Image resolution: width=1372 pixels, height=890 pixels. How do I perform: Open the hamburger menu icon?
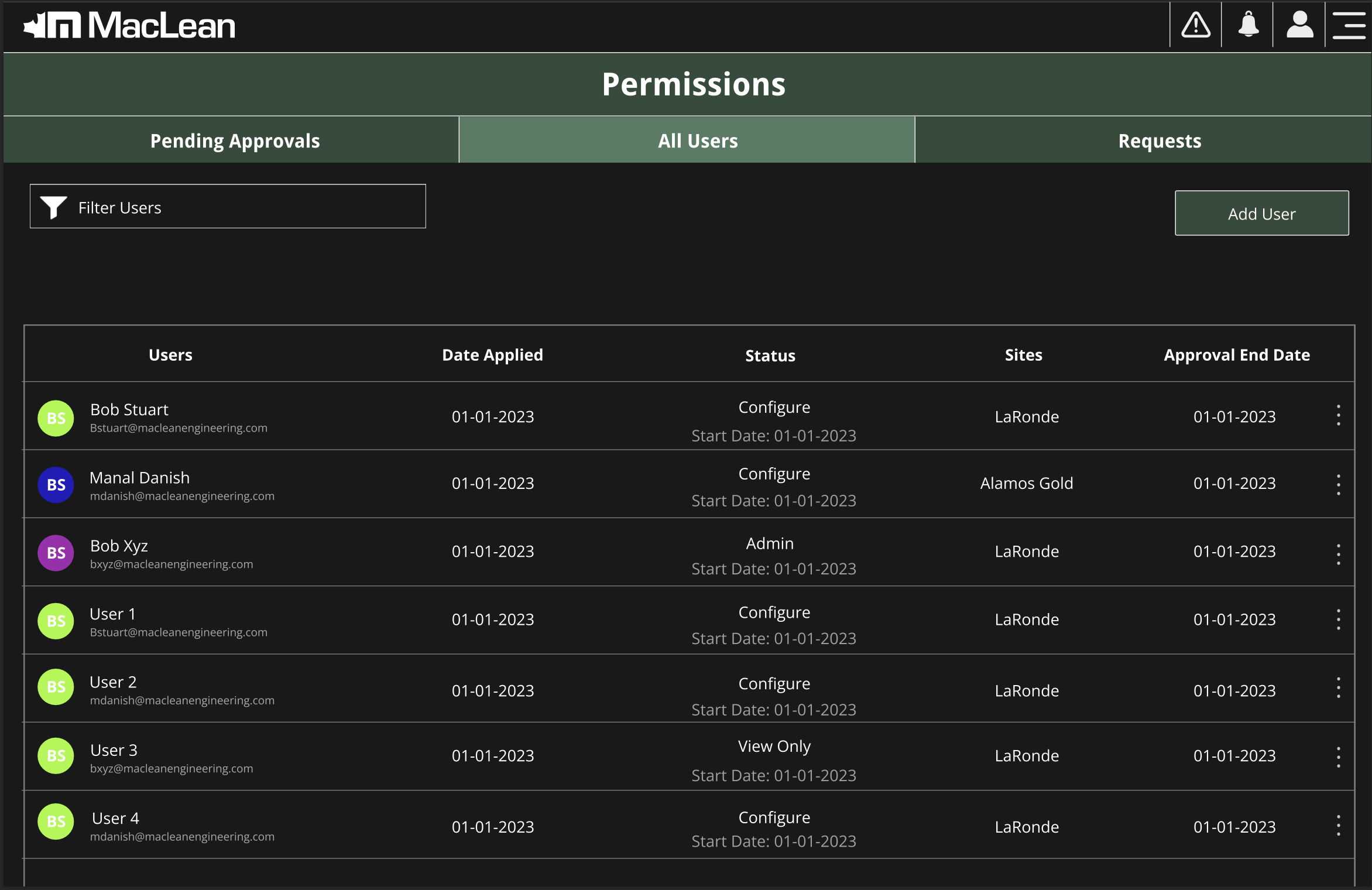(x=1349, y=26)
